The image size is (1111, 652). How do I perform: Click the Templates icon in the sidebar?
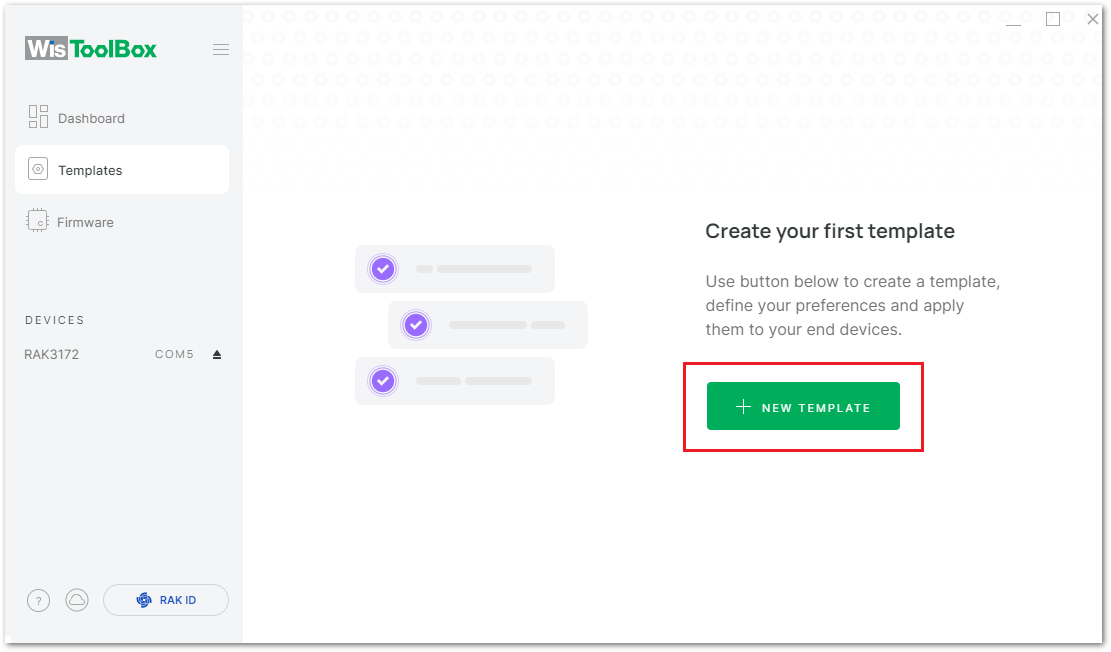coord(38,169)
